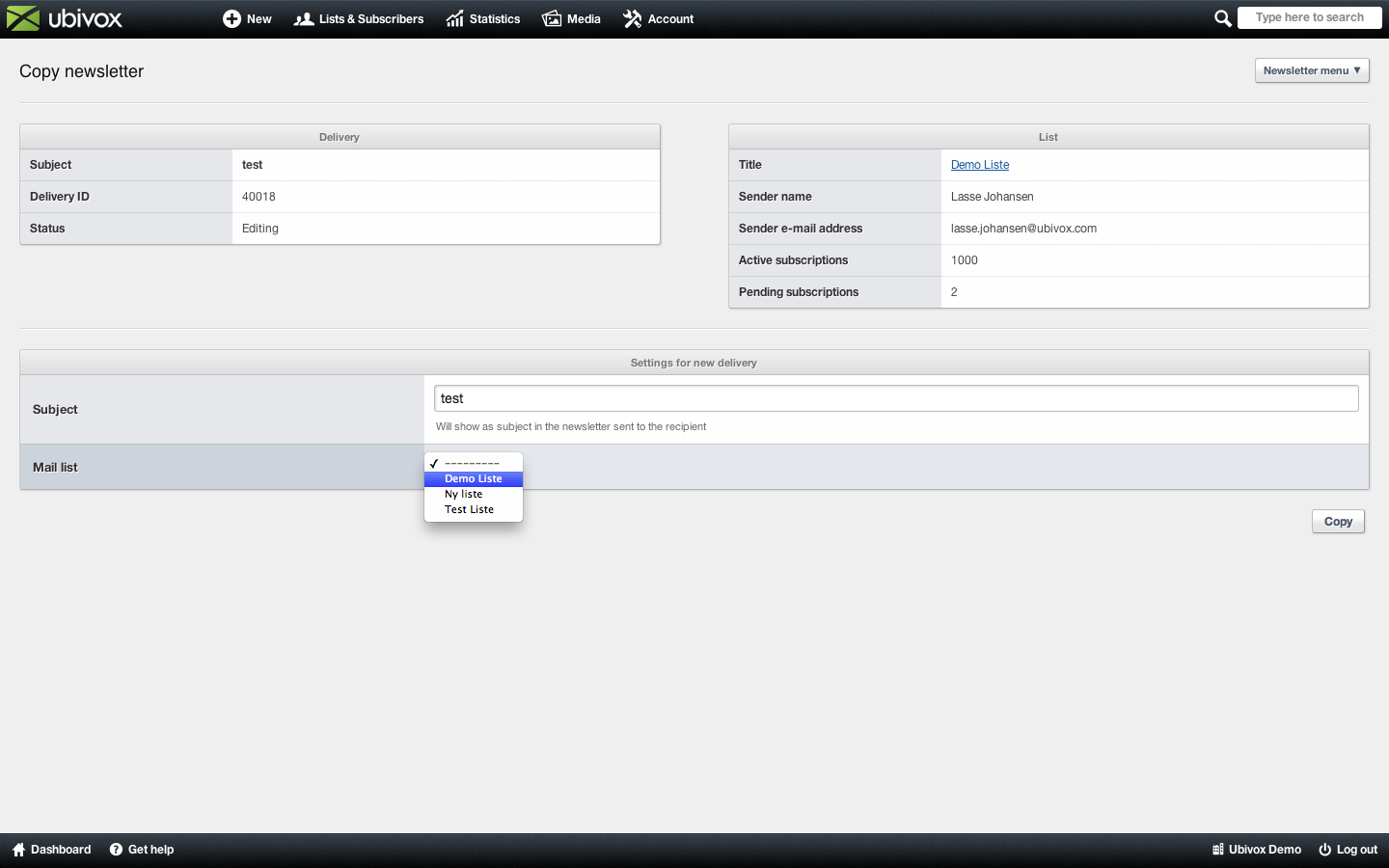The image size is (1389, 868).
Task: Click Pending subscriptions value 2
Action: 954,292
